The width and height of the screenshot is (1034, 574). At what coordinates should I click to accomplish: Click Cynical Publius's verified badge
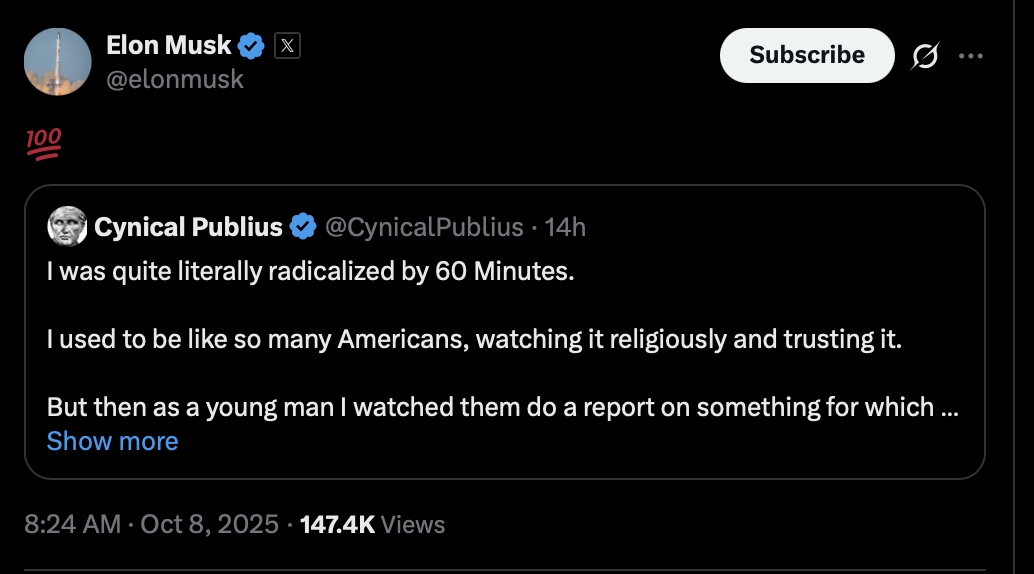point(303,228)
